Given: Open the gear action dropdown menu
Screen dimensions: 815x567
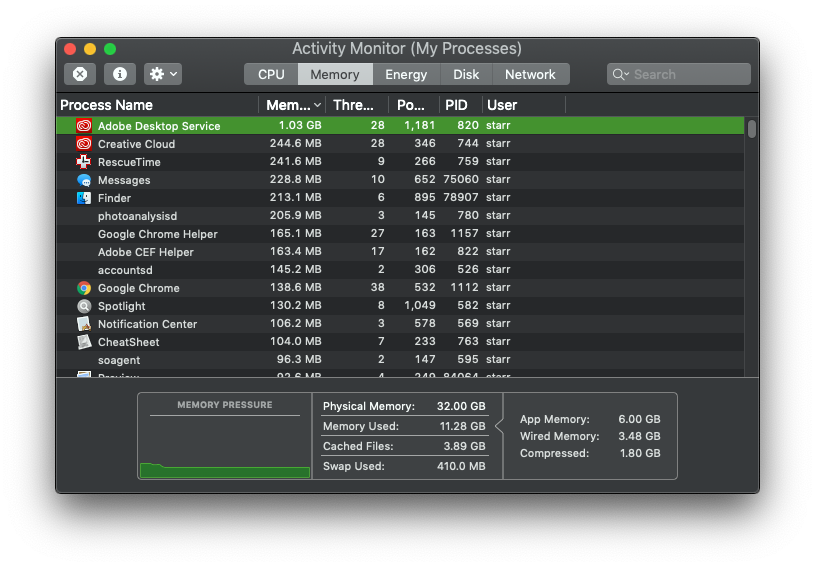Looking at the screenshot, I should (163, 74).
